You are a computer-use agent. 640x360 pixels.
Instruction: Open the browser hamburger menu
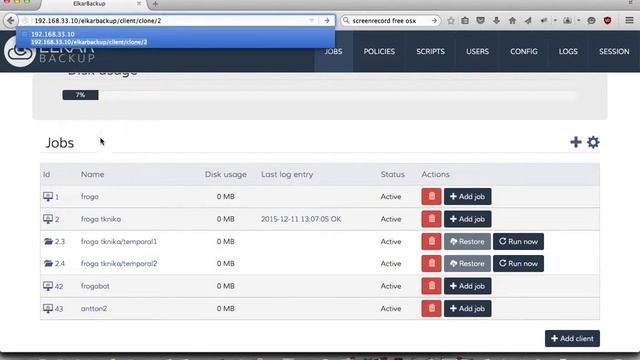(x=629, y=20)
